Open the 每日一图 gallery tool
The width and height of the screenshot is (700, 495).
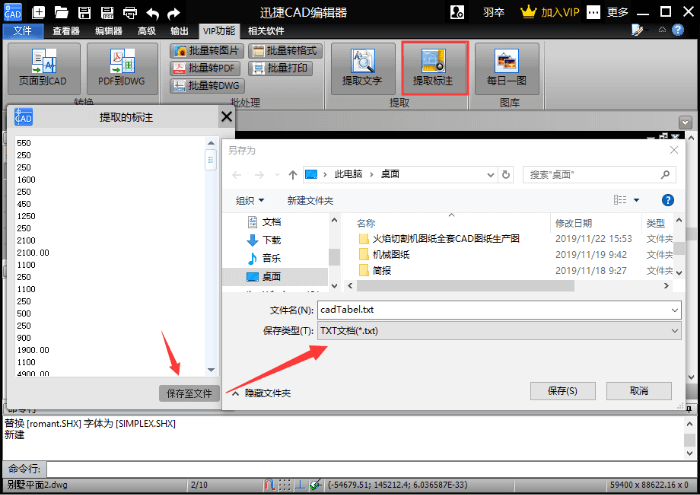pos(507,68)
